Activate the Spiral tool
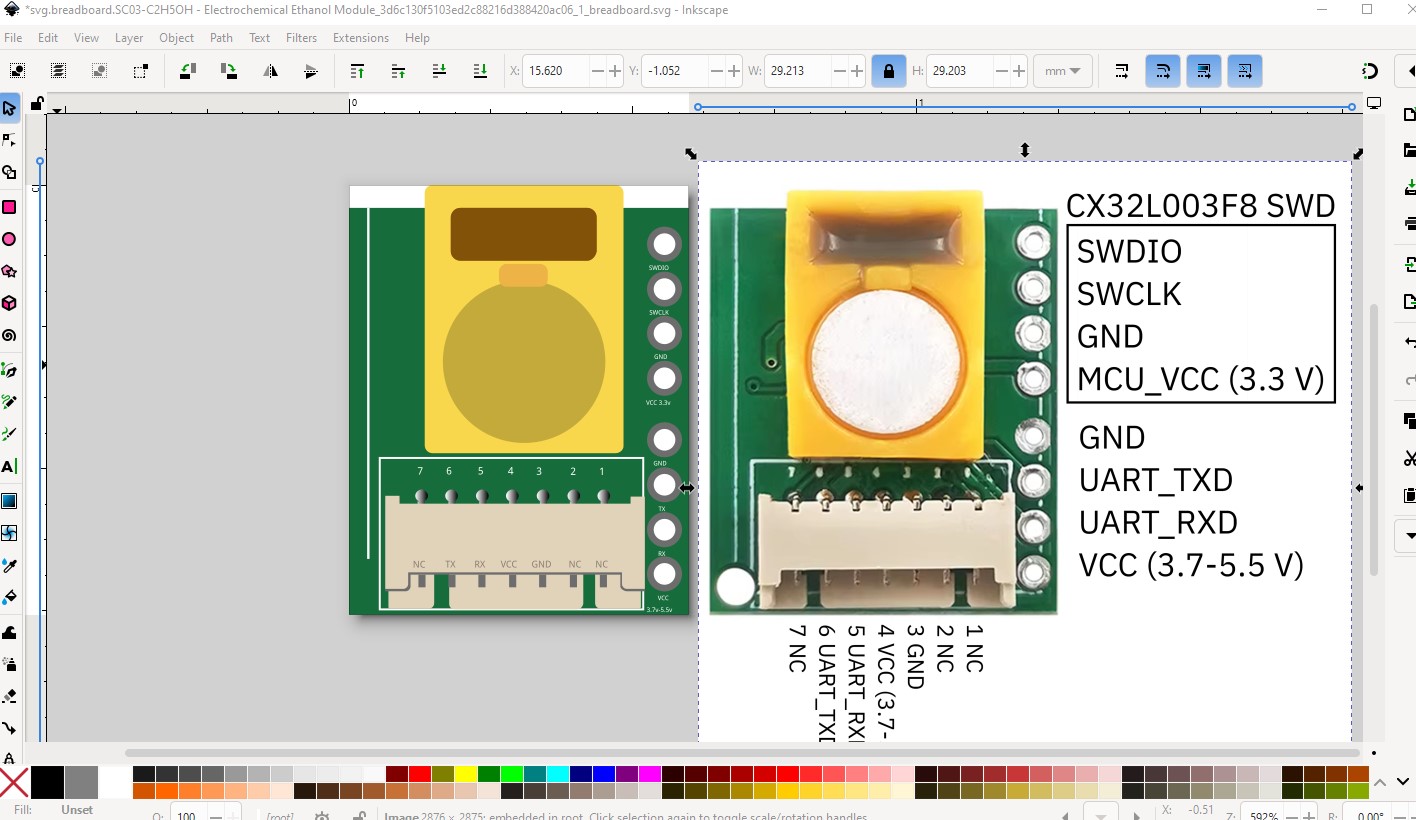 (9, 336)
